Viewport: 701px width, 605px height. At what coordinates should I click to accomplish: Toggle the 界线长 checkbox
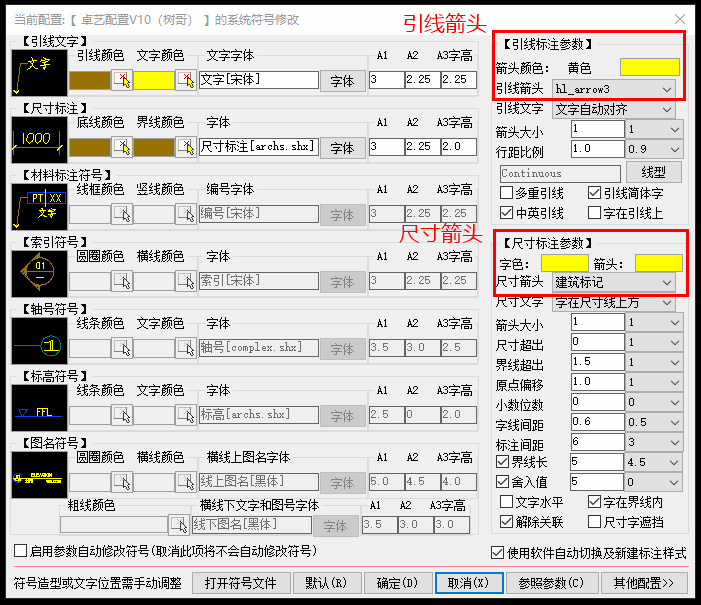(503, 461)
